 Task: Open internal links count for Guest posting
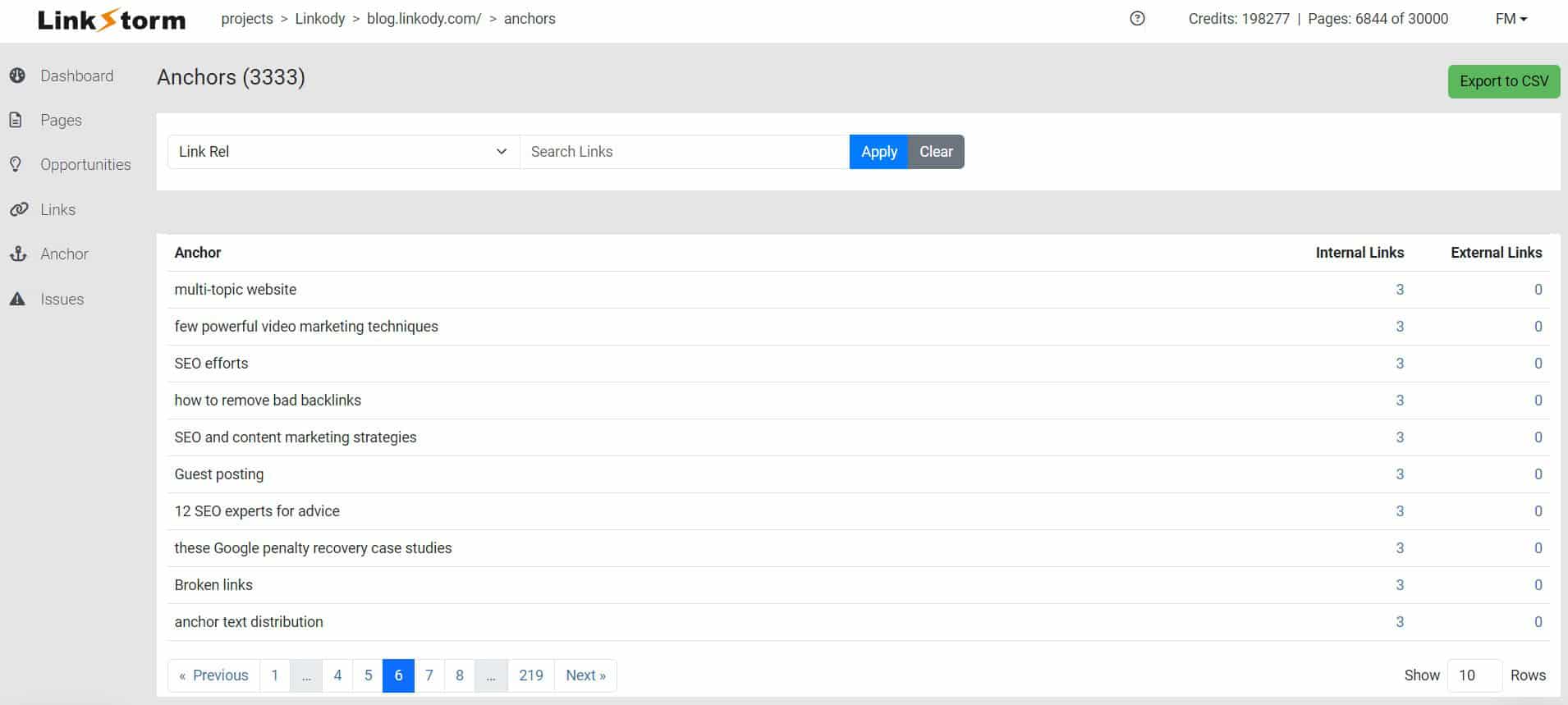click(1400, 474)
